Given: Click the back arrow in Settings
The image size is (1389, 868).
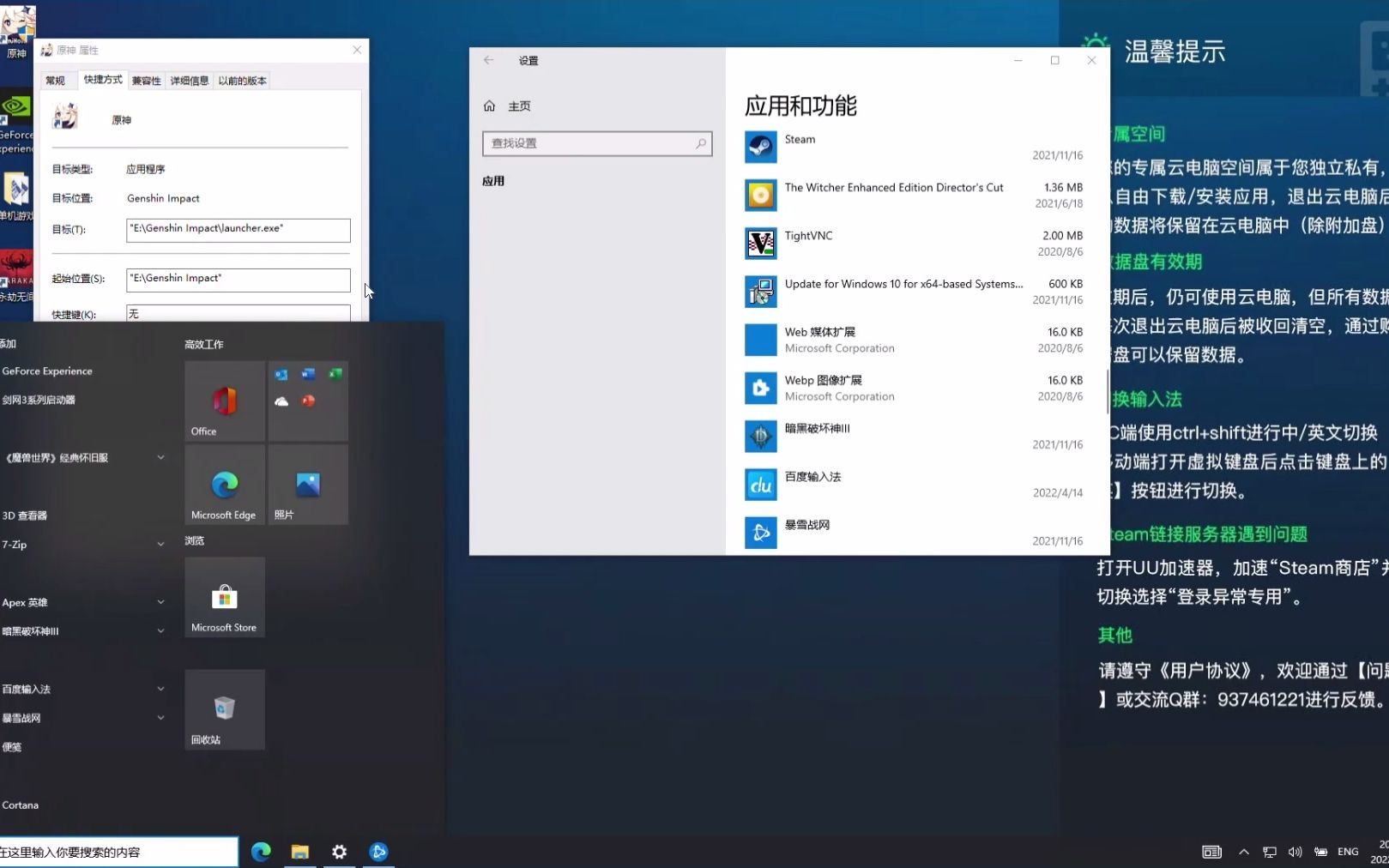Looking at the screenshot, I should coord(488,60).
